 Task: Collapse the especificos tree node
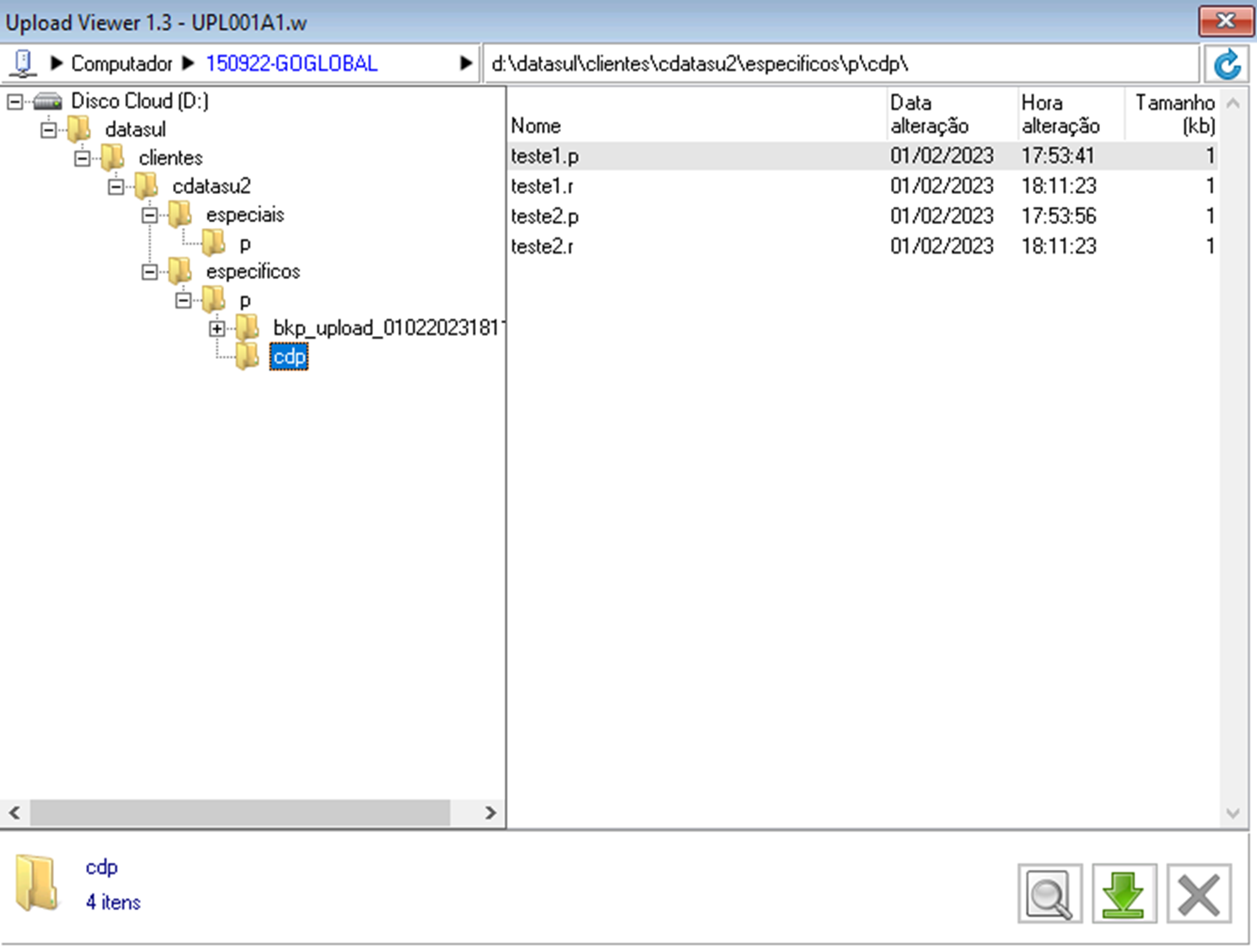pos(150,272)
